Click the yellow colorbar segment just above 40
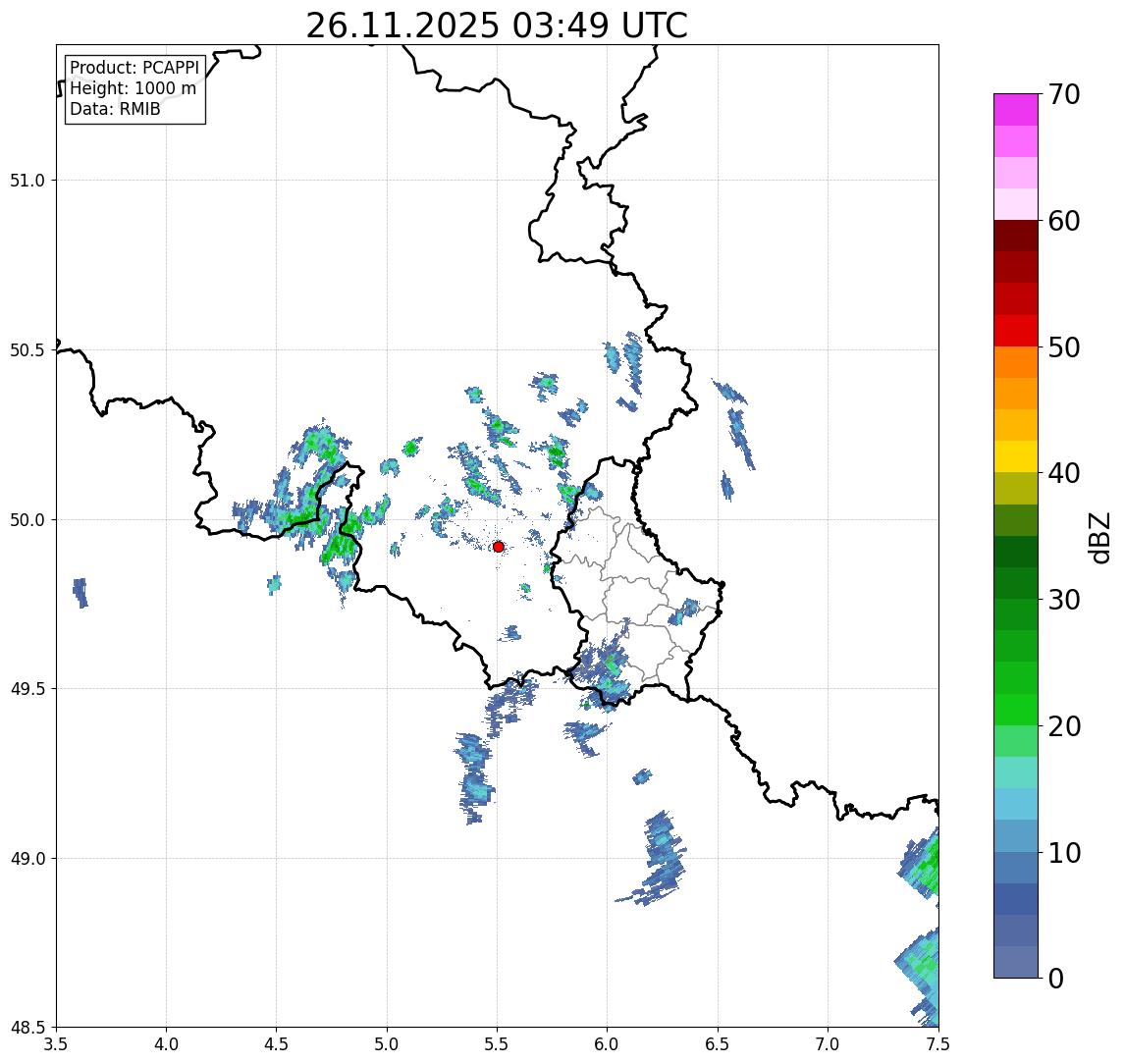This screenshot has width=1124, height=1064. point(1016,456)
